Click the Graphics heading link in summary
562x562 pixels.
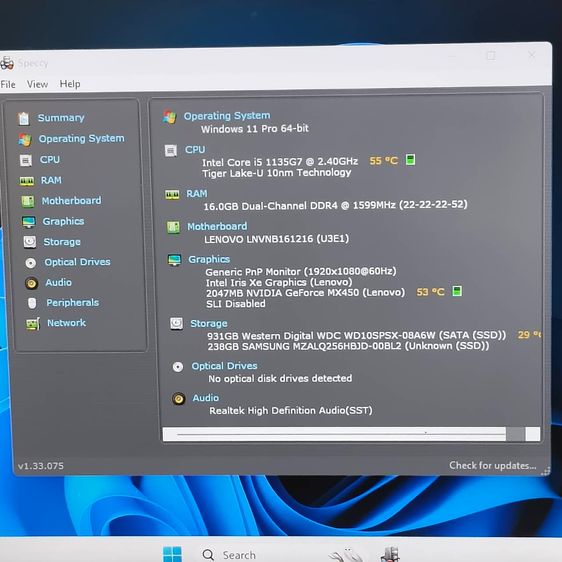pos(209,259)
